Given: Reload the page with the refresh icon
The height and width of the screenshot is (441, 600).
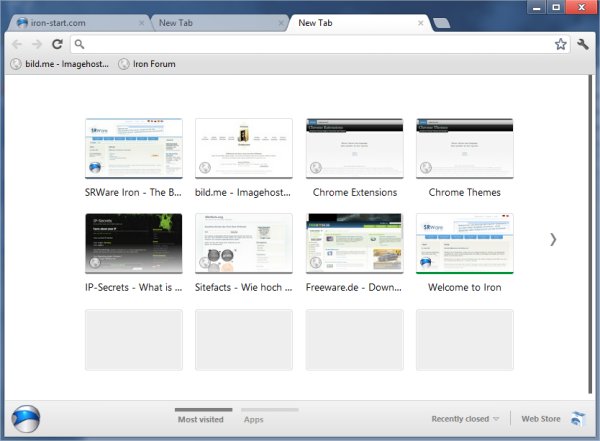Looking at the screenshot, I should (x=57, y=44).
